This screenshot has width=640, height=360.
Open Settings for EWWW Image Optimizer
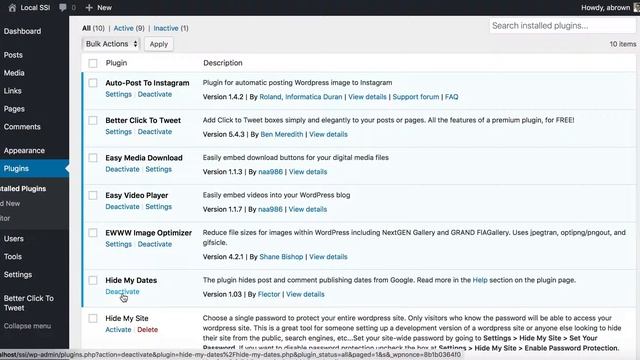(x=118, y=244)
